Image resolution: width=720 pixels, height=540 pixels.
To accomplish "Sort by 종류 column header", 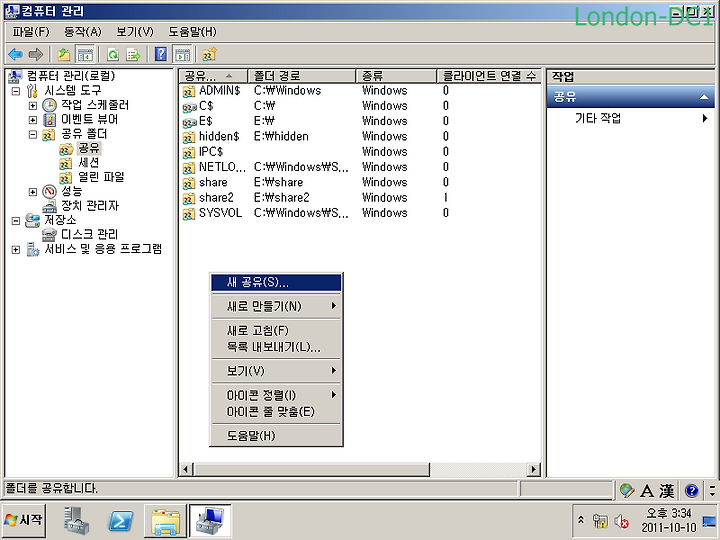I will (x=396, y=76).
